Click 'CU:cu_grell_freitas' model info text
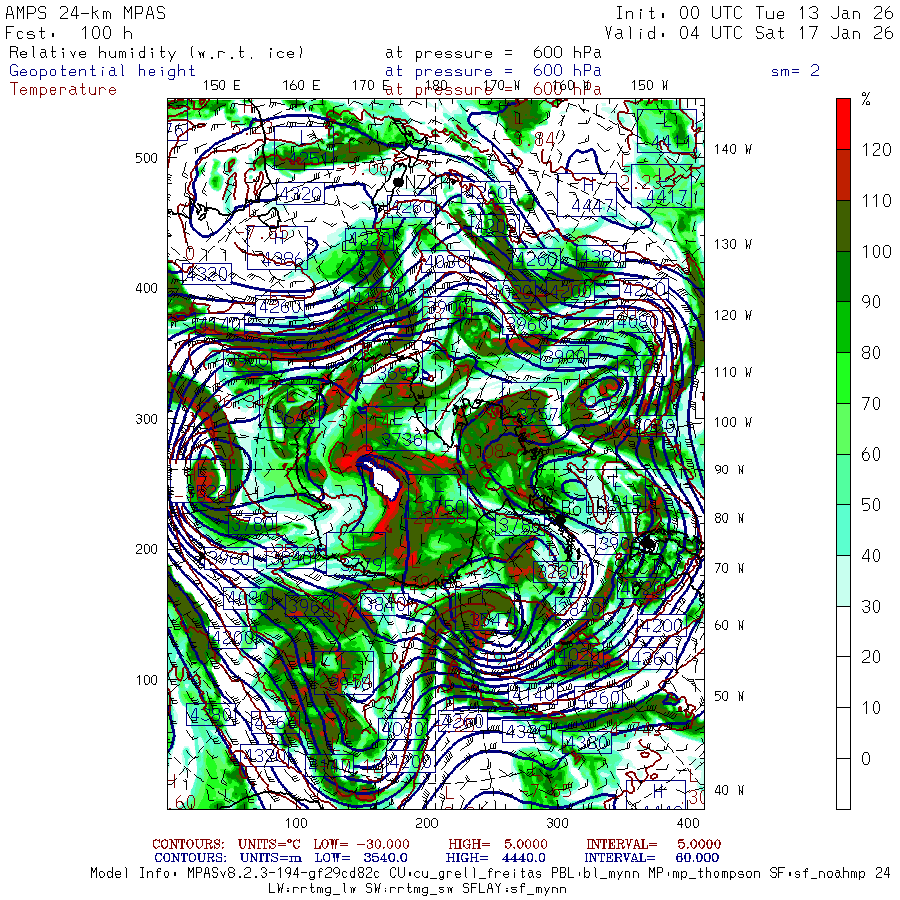 [466, 874]
